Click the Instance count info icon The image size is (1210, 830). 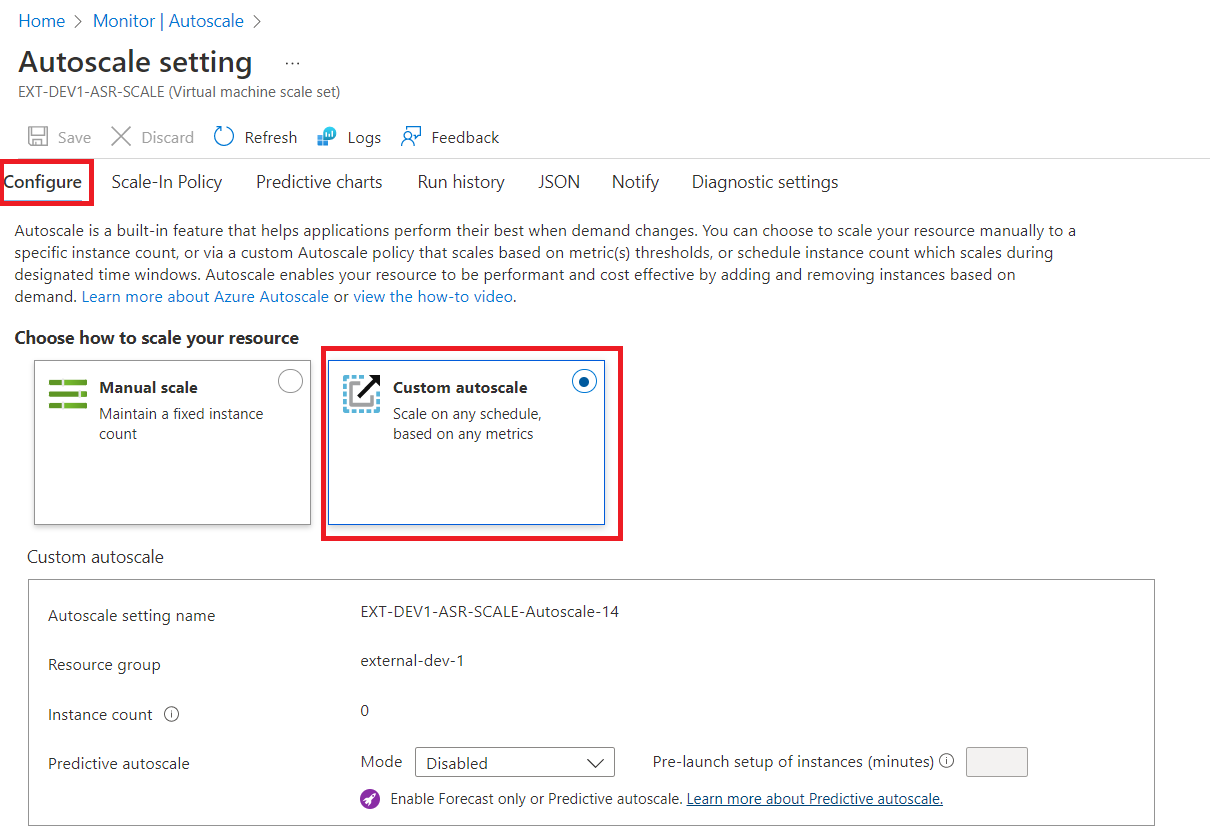point(171,715)
